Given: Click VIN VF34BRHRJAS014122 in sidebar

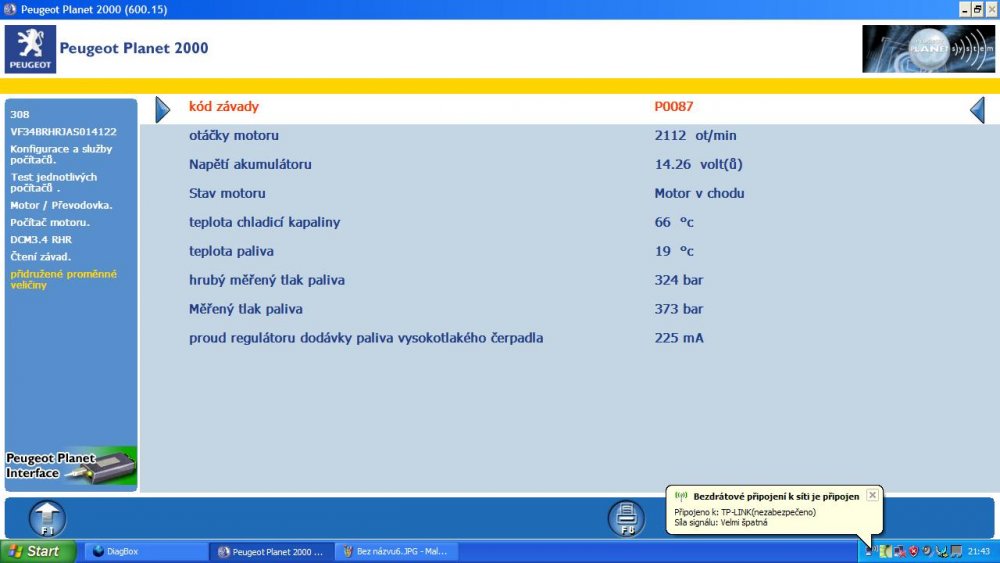Looking at the screenshot, I should pos(64,132).
